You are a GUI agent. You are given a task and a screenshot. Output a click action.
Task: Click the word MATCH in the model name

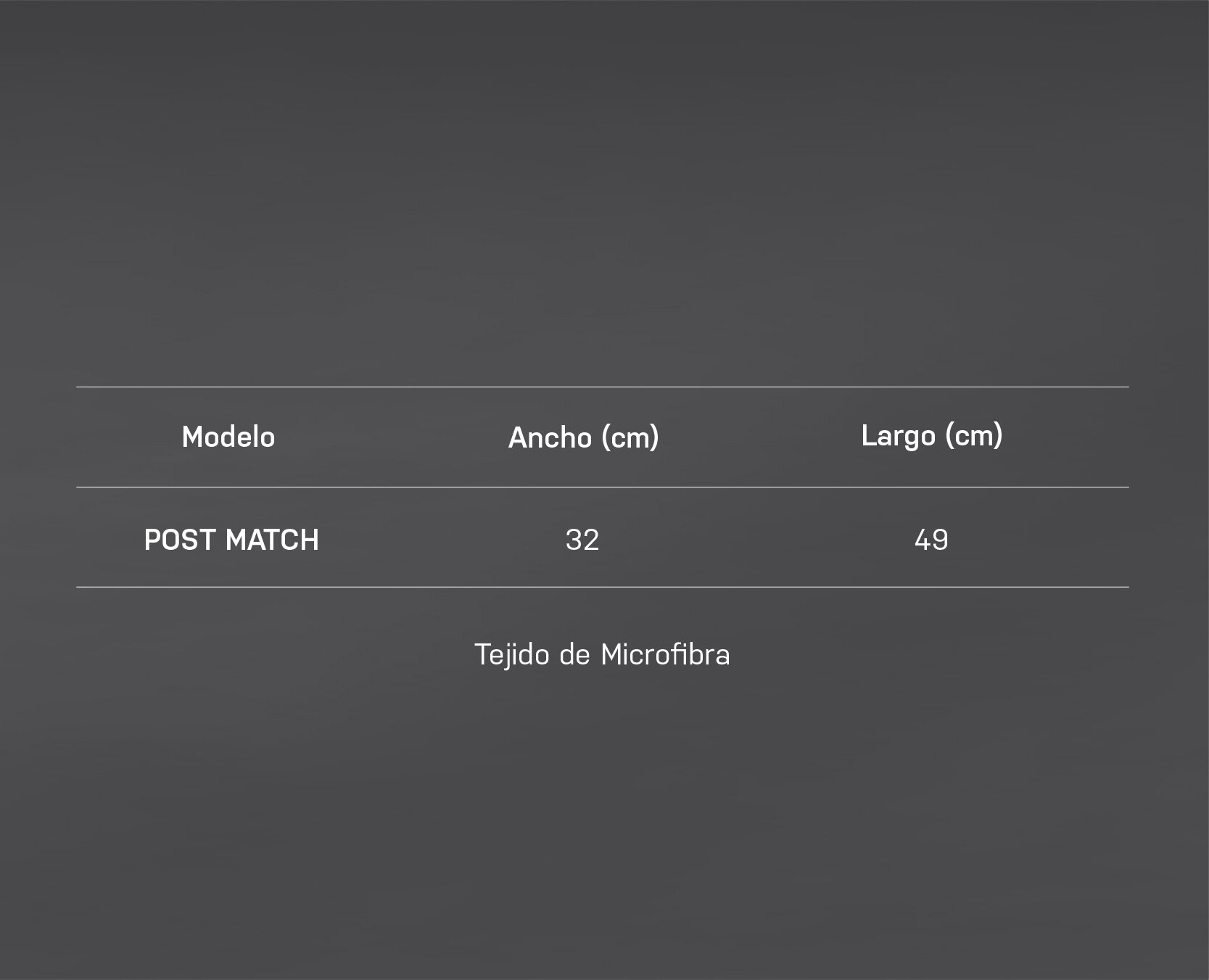point(273,540)
